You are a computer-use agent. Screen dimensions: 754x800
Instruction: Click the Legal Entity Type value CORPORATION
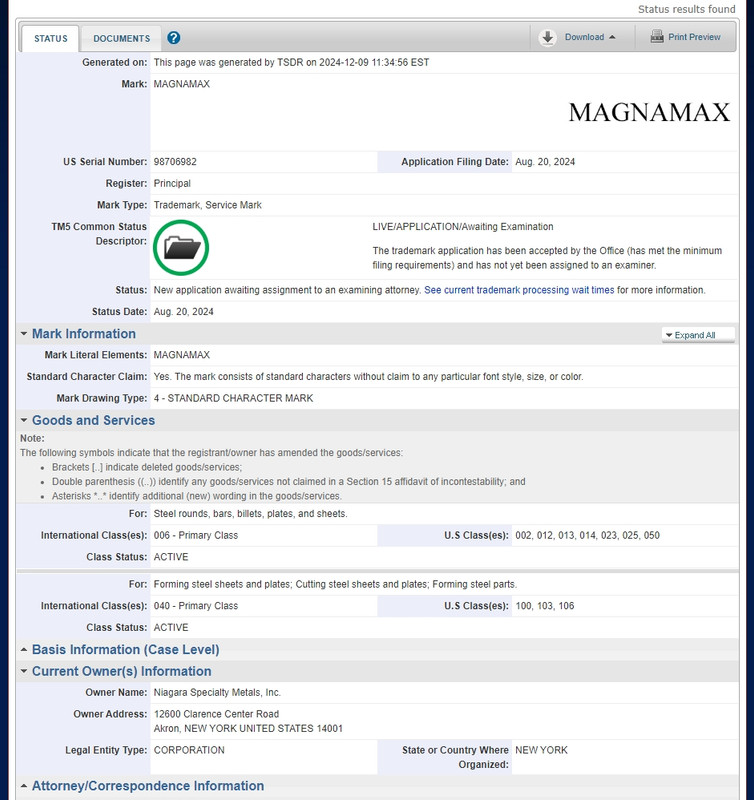[189, 750]
